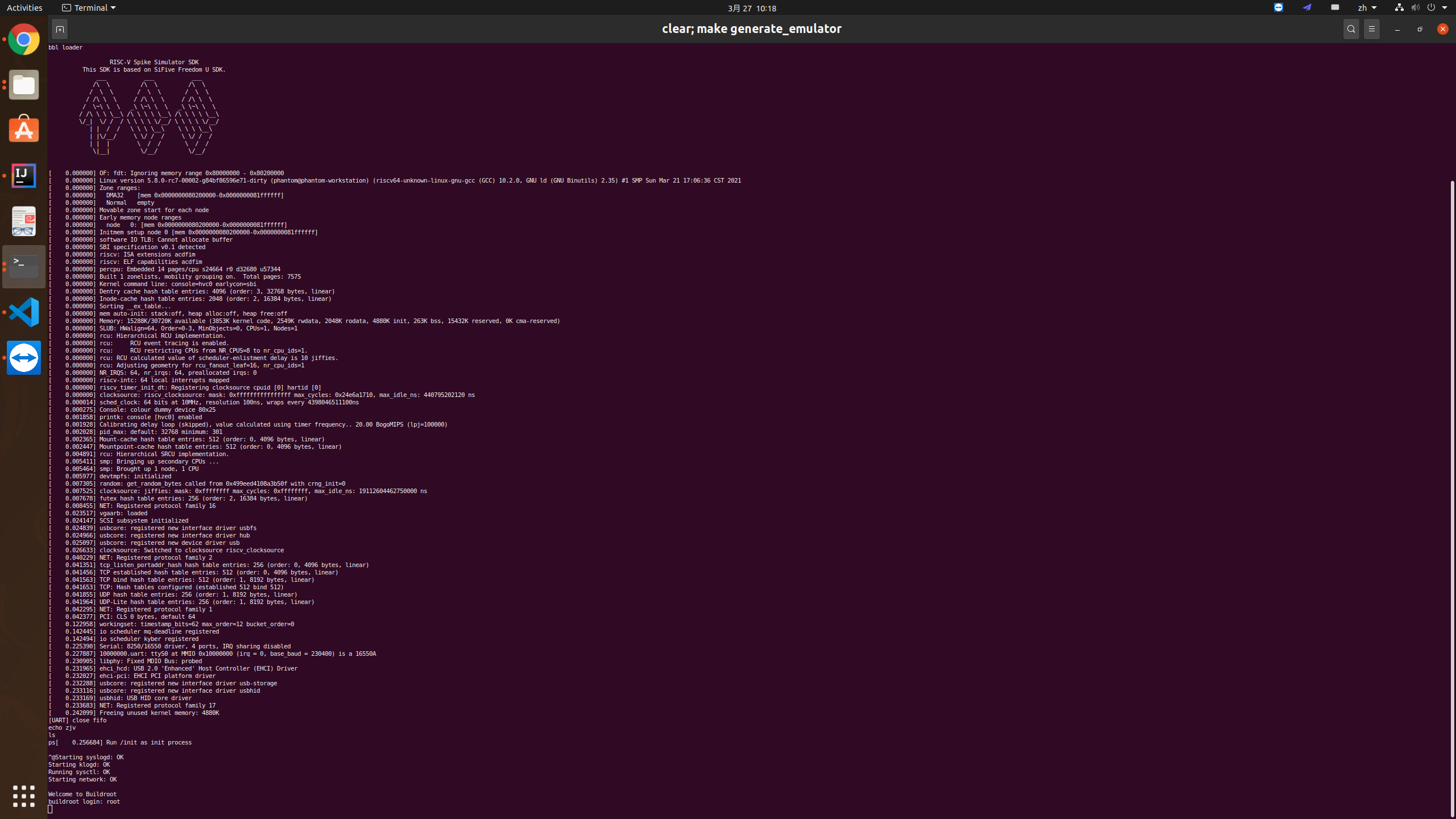Open Ubuntu Software from the dock
Screen dimensions: 1456x819
coord(24,130)
